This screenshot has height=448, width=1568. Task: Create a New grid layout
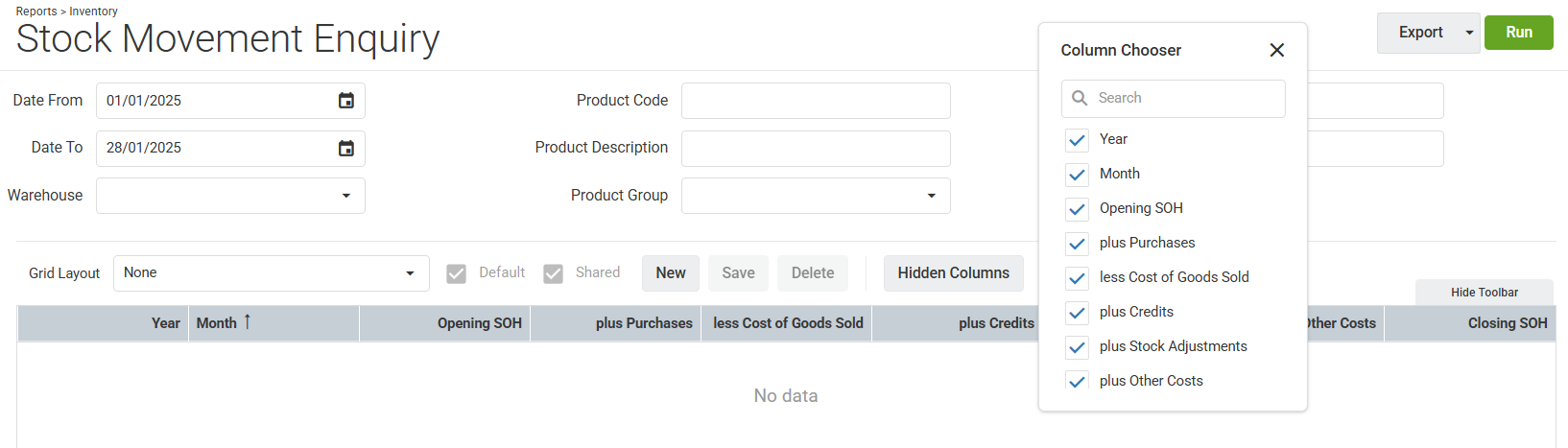[671, 273]
